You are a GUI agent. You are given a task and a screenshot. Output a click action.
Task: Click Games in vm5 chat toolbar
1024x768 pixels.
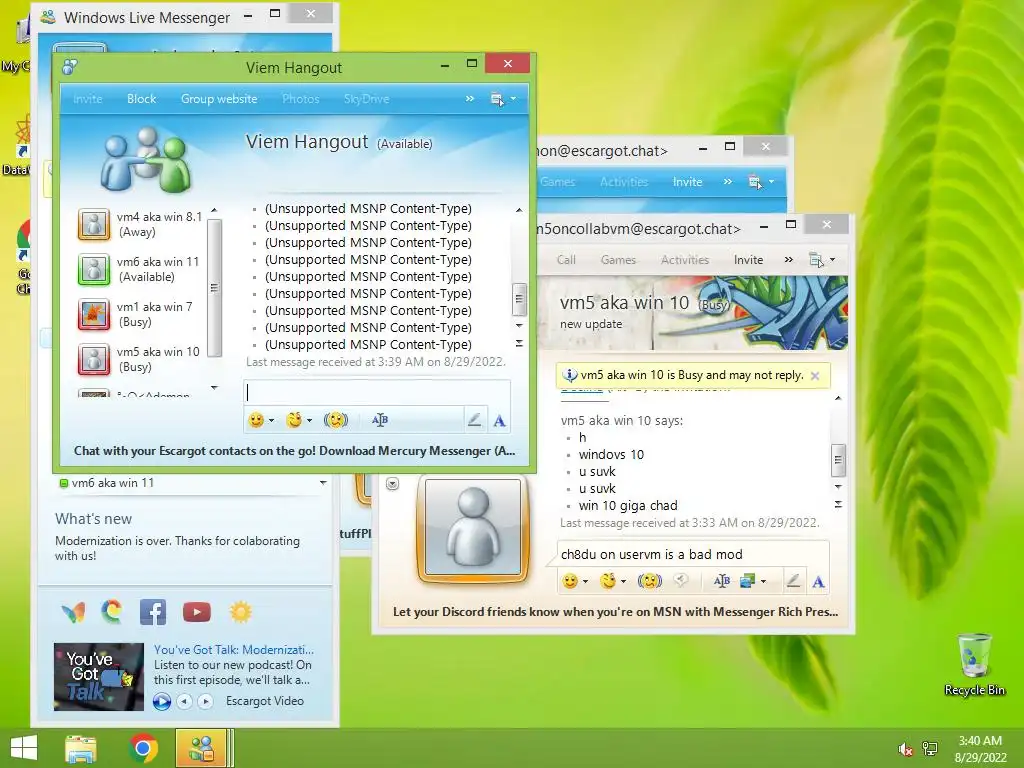click(618, 260)
